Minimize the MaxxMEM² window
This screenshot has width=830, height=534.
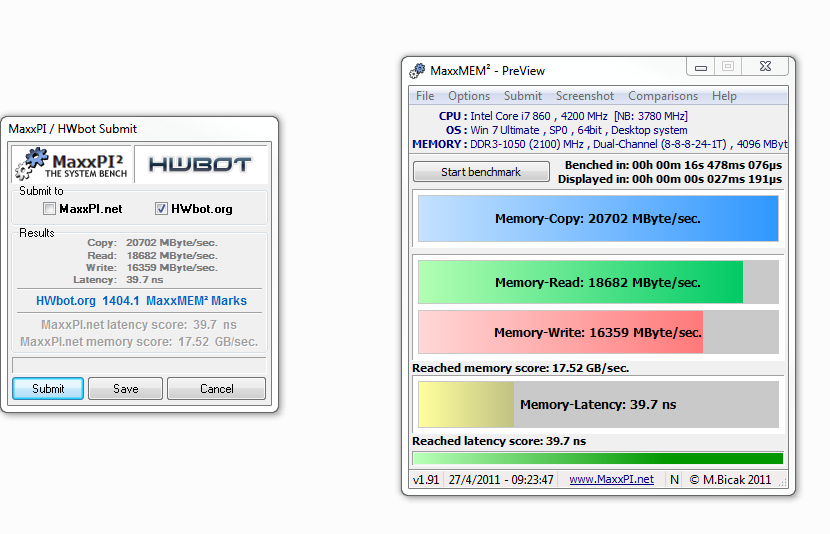click(701, 67)
